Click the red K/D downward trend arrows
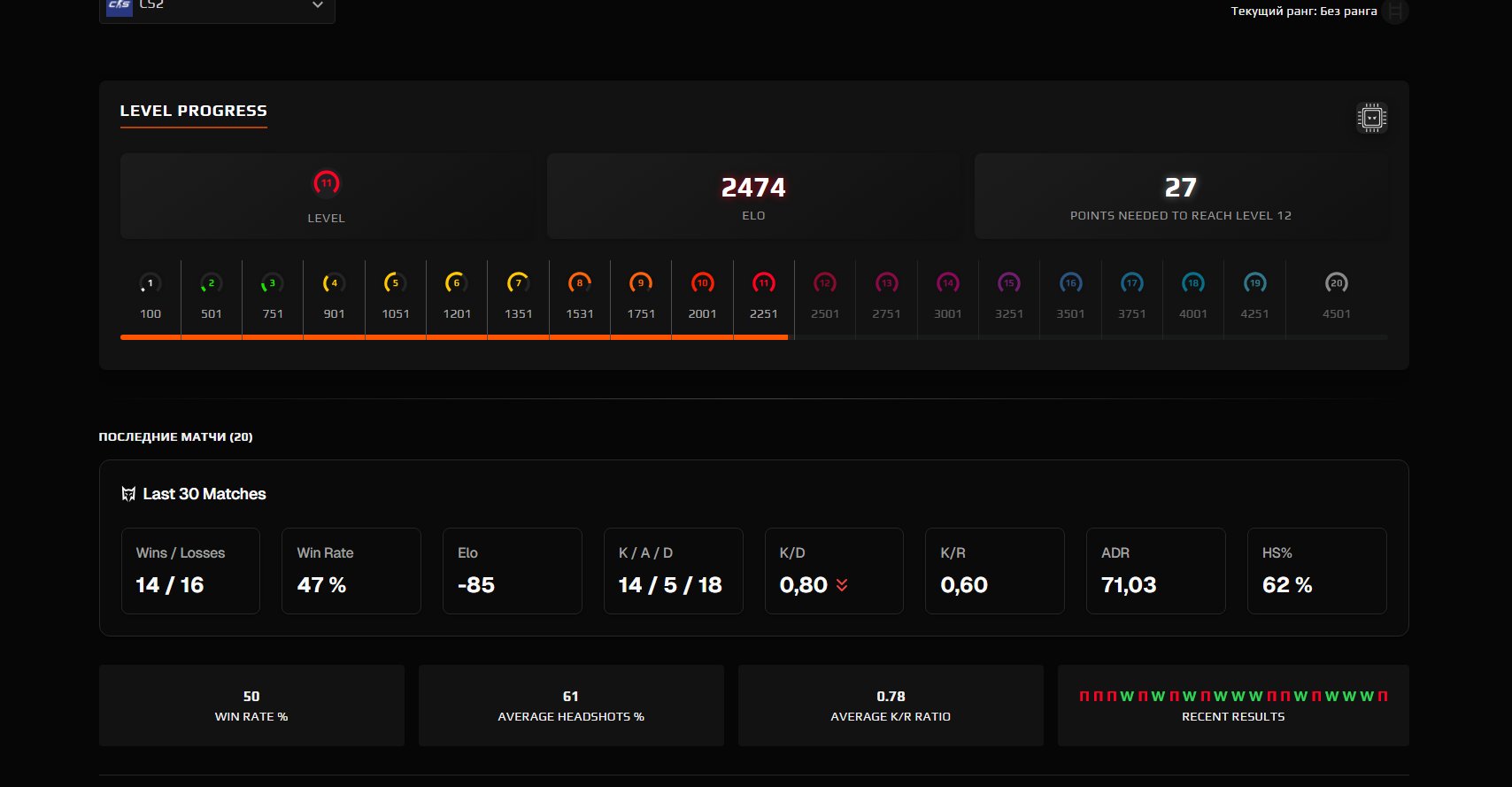The height and width of the screenshot is (787, 1512). pyautogui.click(x=842, y=585)
